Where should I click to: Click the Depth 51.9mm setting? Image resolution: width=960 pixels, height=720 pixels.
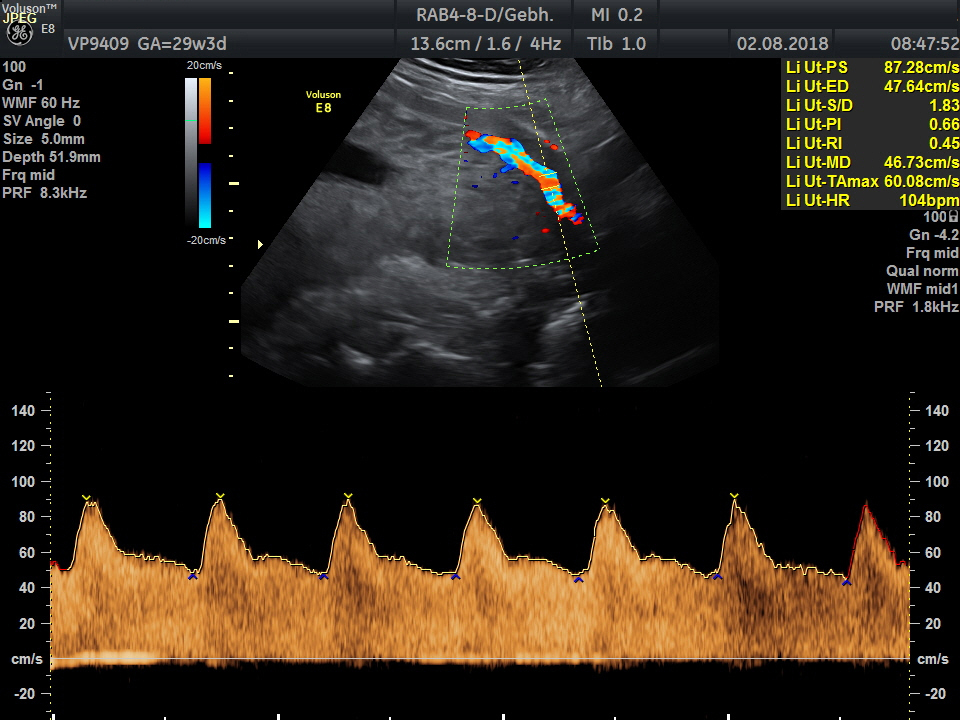(x=51, y=157)
